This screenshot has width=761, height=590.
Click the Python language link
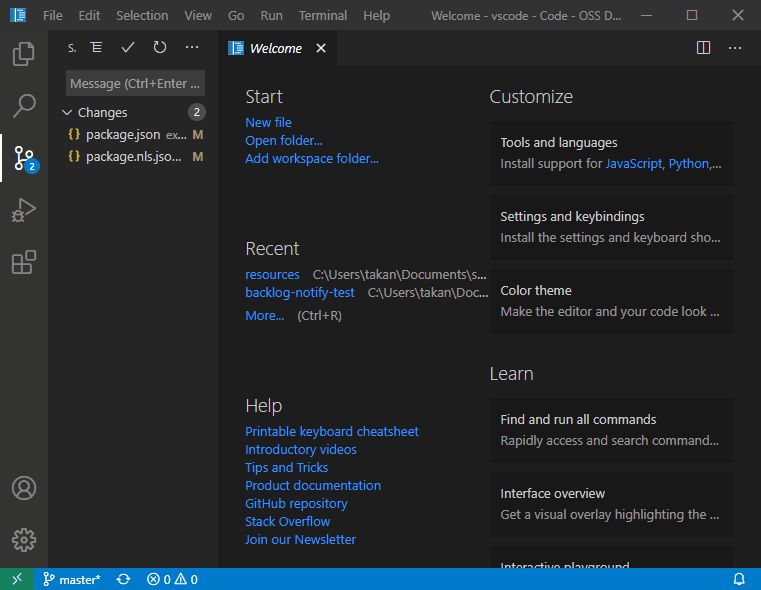point(689,164)
